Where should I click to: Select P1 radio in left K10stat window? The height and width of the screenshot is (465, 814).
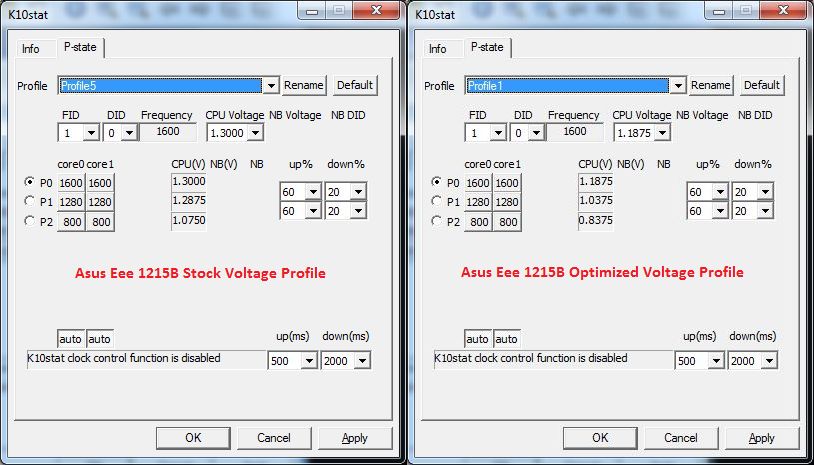click(x=29, y=201)
